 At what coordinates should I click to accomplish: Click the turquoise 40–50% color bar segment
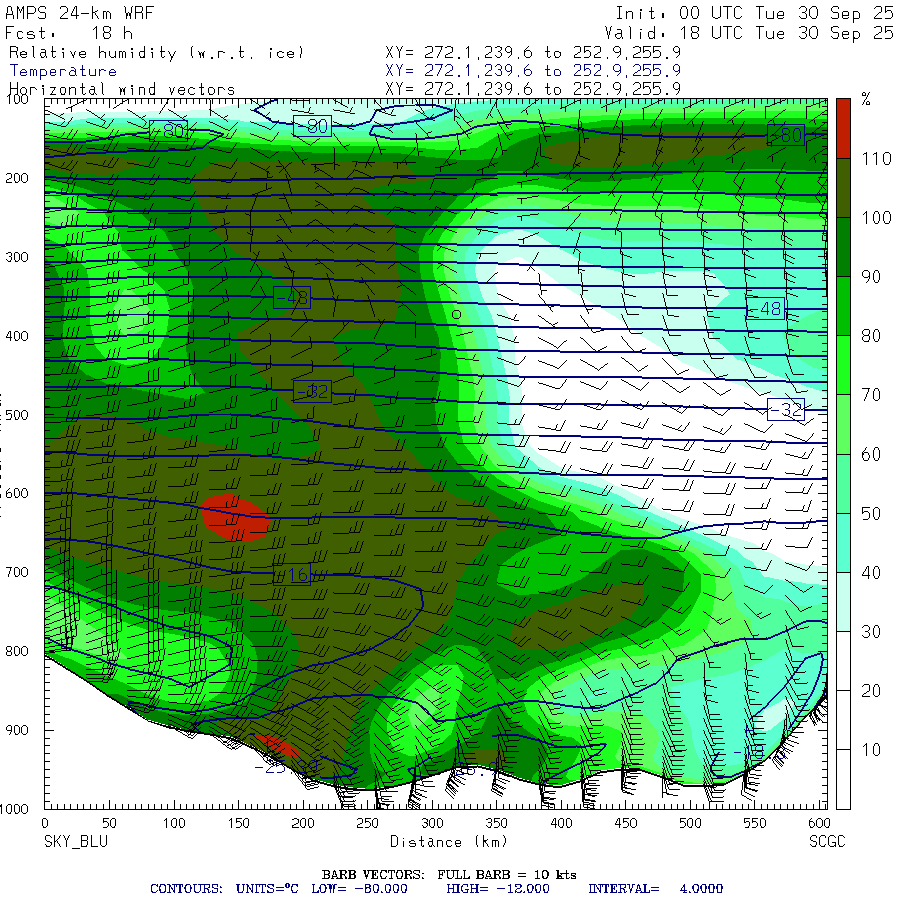point(843,542)
